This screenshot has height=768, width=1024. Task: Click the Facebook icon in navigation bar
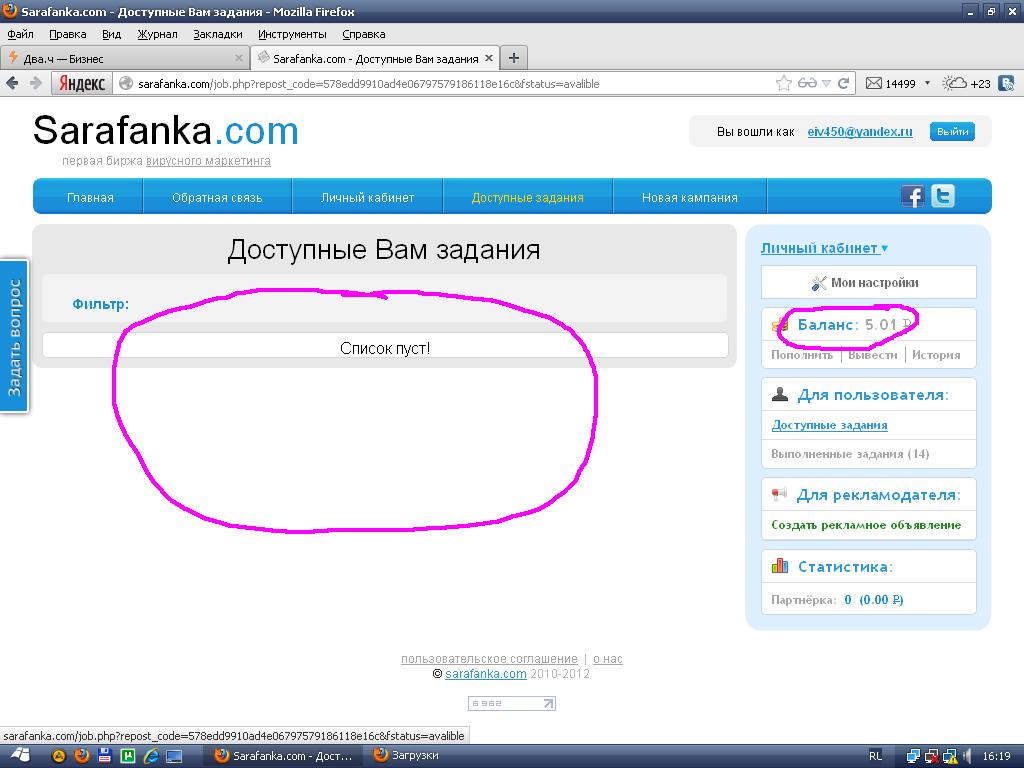[912, 196]
